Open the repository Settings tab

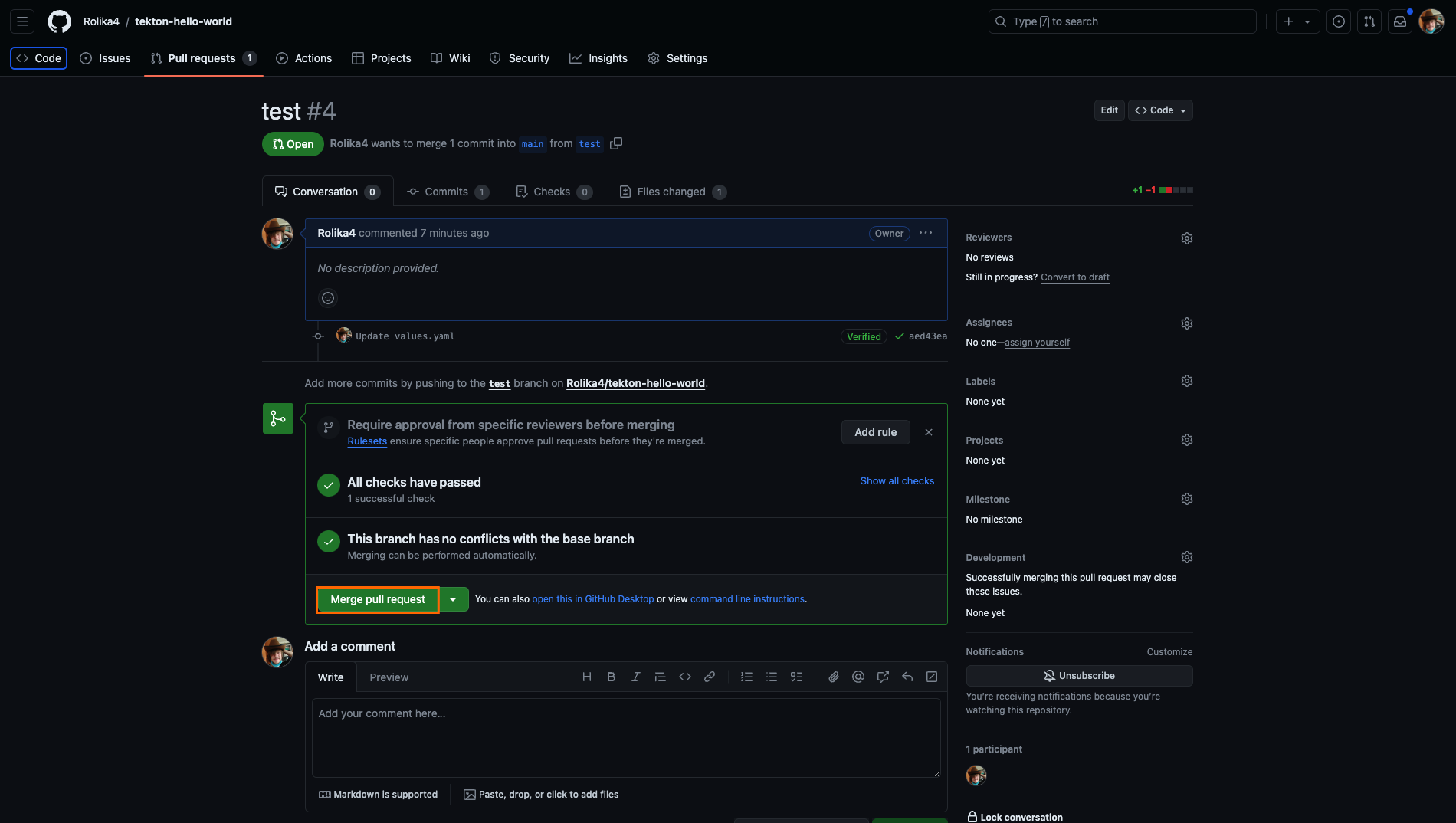(x=677, y=58)
